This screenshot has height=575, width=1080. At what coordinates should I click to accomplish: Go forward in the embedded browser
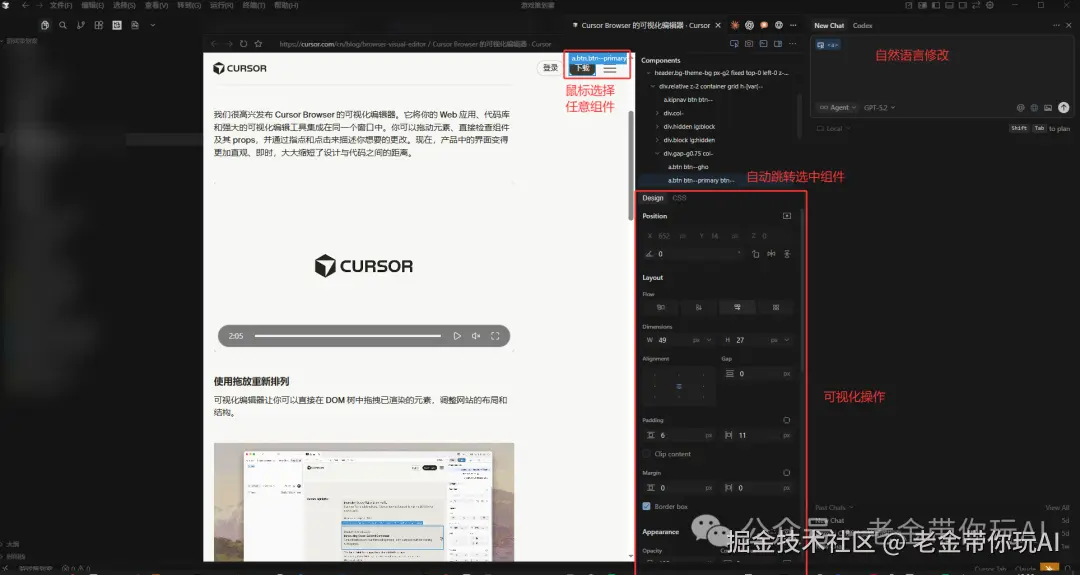point(229,43)
